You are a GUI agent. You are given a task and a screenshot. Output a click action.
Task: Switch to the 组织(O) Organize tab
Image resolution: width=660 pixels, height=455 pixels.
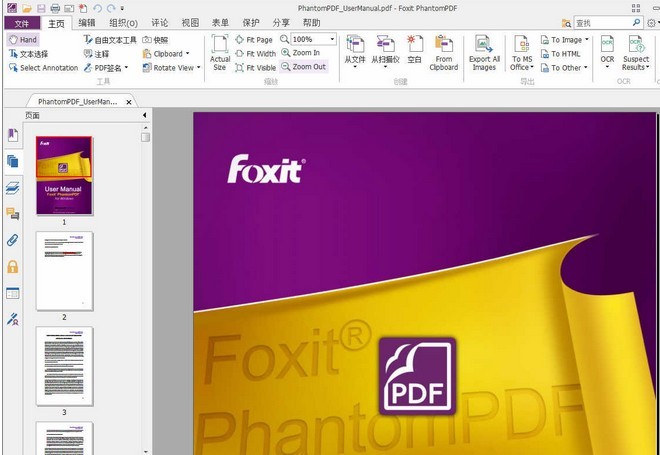pos(123,23)
